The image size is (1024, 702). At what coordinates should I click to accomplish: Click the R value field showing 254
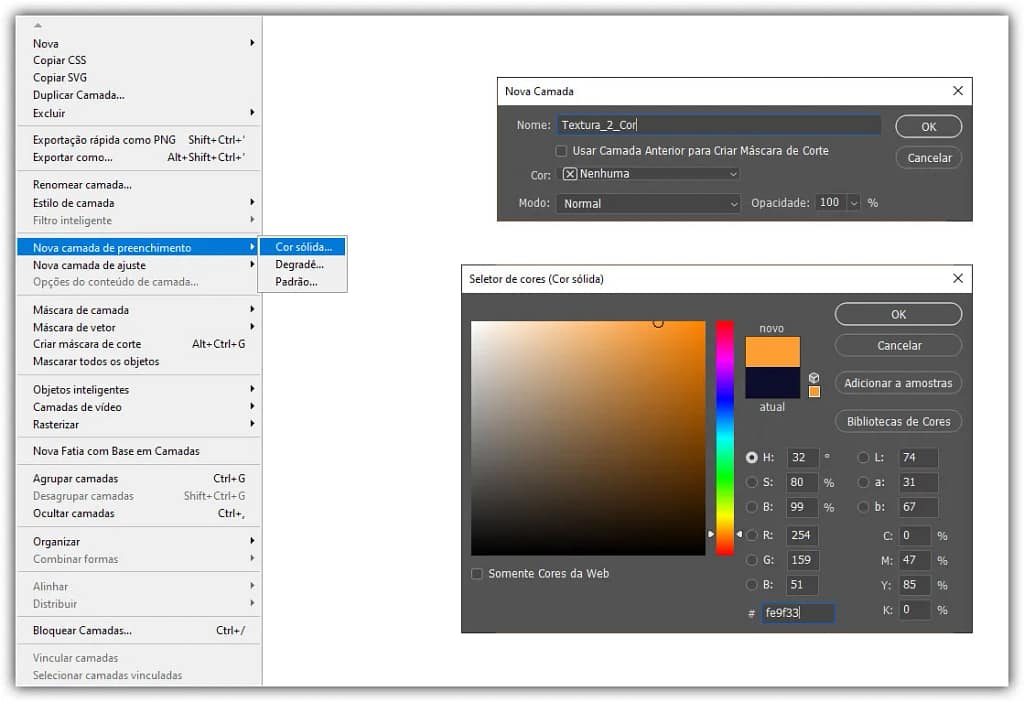pyautogui.click(x=802, y=535)
